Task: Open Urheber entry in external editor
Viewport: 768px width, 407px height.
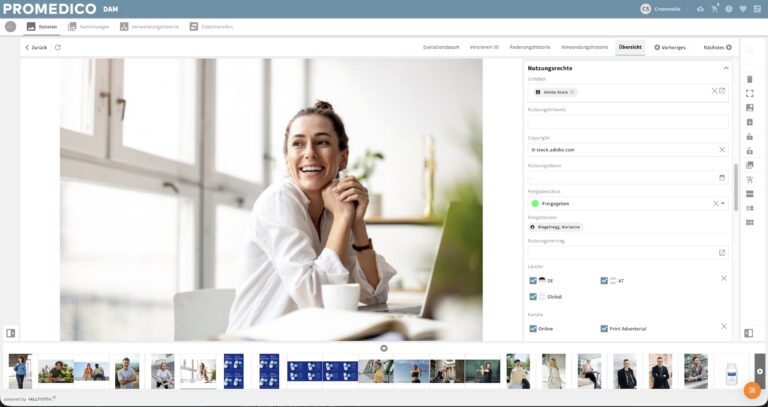Action: pyautogui.click(x=722, y=91)
